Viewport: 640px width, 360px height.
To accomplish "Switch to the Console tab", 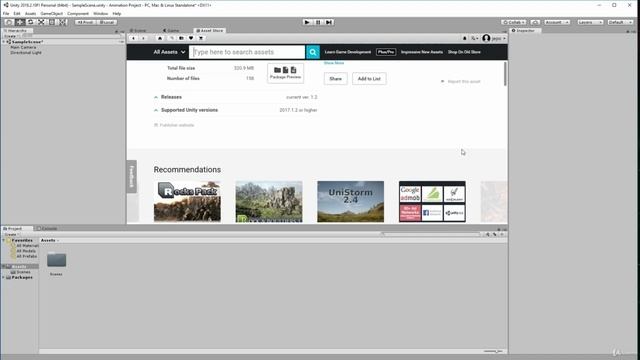I will pos(47,229).
